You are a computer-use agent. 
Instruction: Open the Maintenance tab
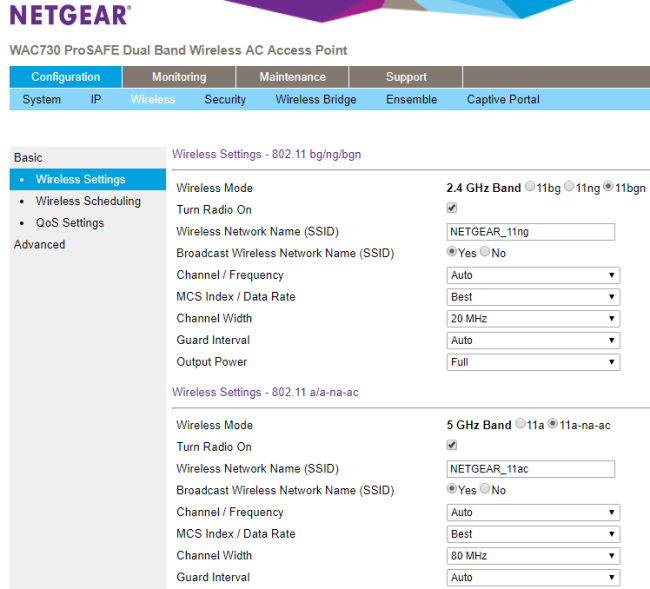tap(293, 77)
